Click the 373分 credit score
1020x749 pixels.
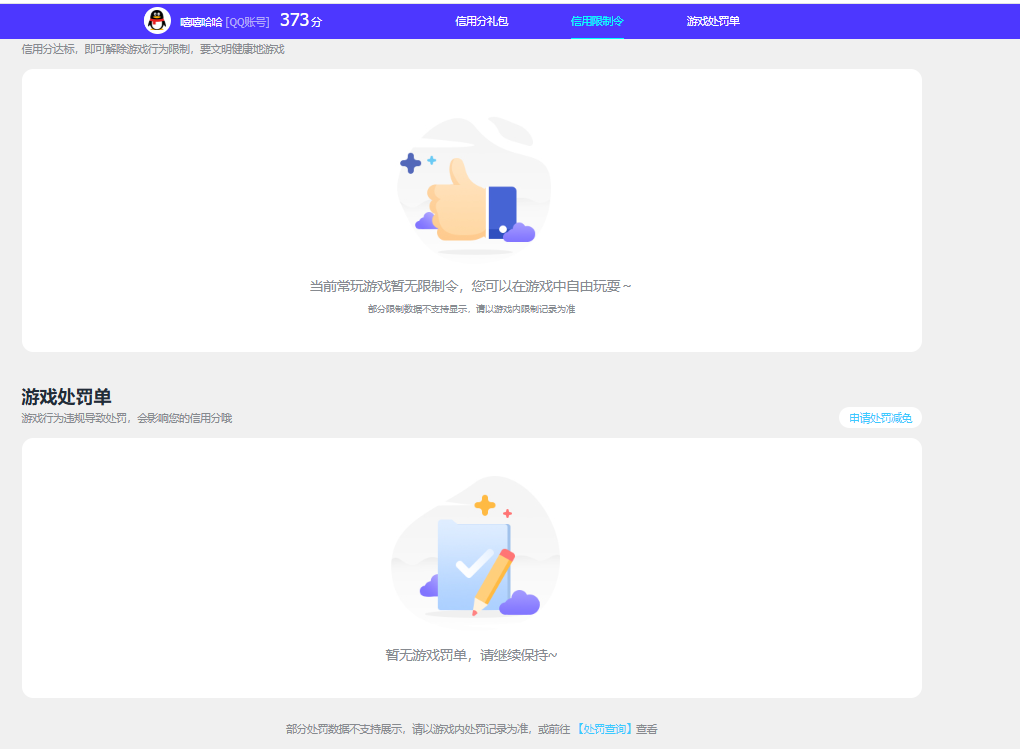point(301,21)
